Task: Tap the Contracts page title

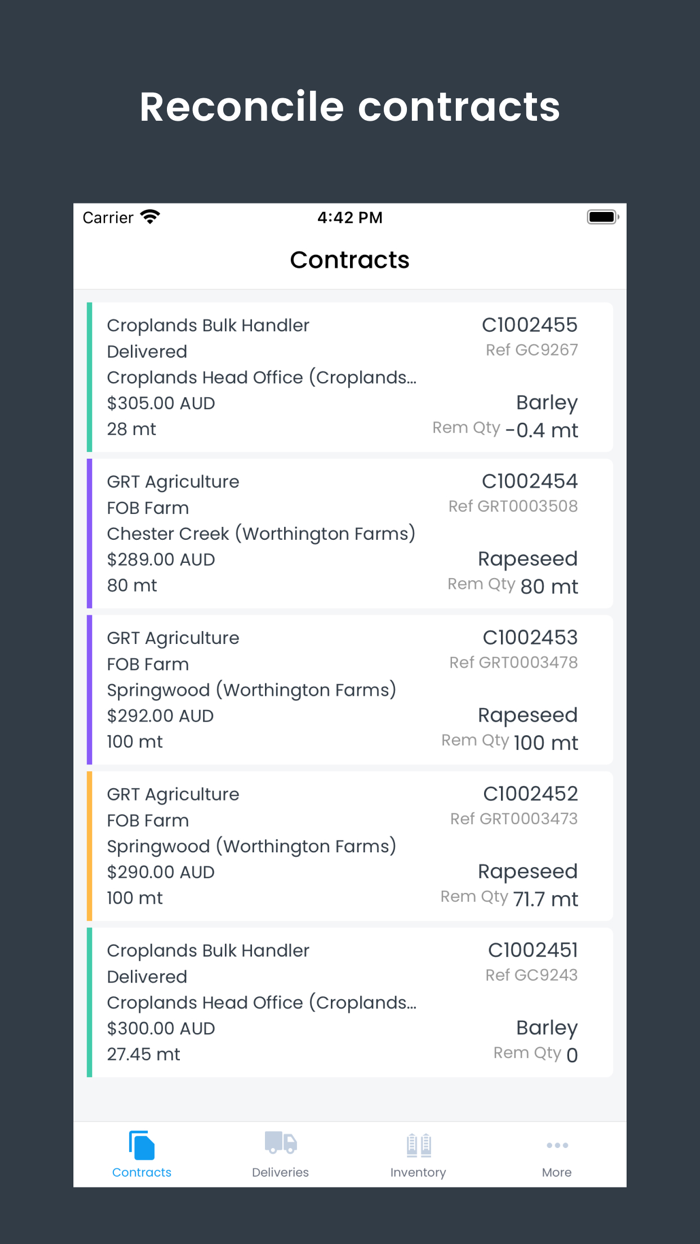Action: tap(350, 260)
